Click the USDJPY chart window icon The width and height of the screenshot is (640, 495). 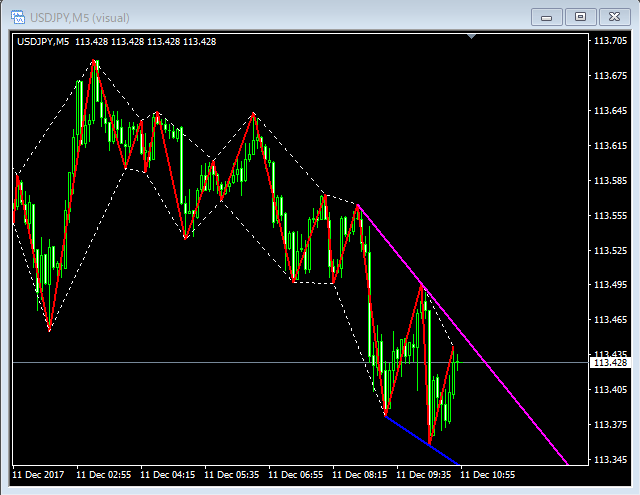click(x=18, y=18)
